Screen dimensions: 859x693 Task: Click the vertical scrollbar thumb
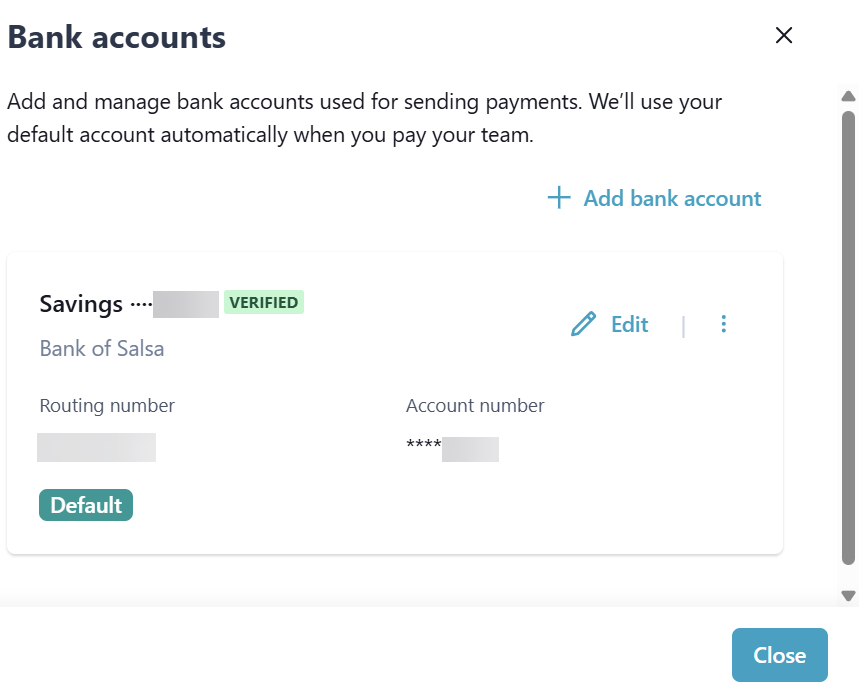click(848, 340)
